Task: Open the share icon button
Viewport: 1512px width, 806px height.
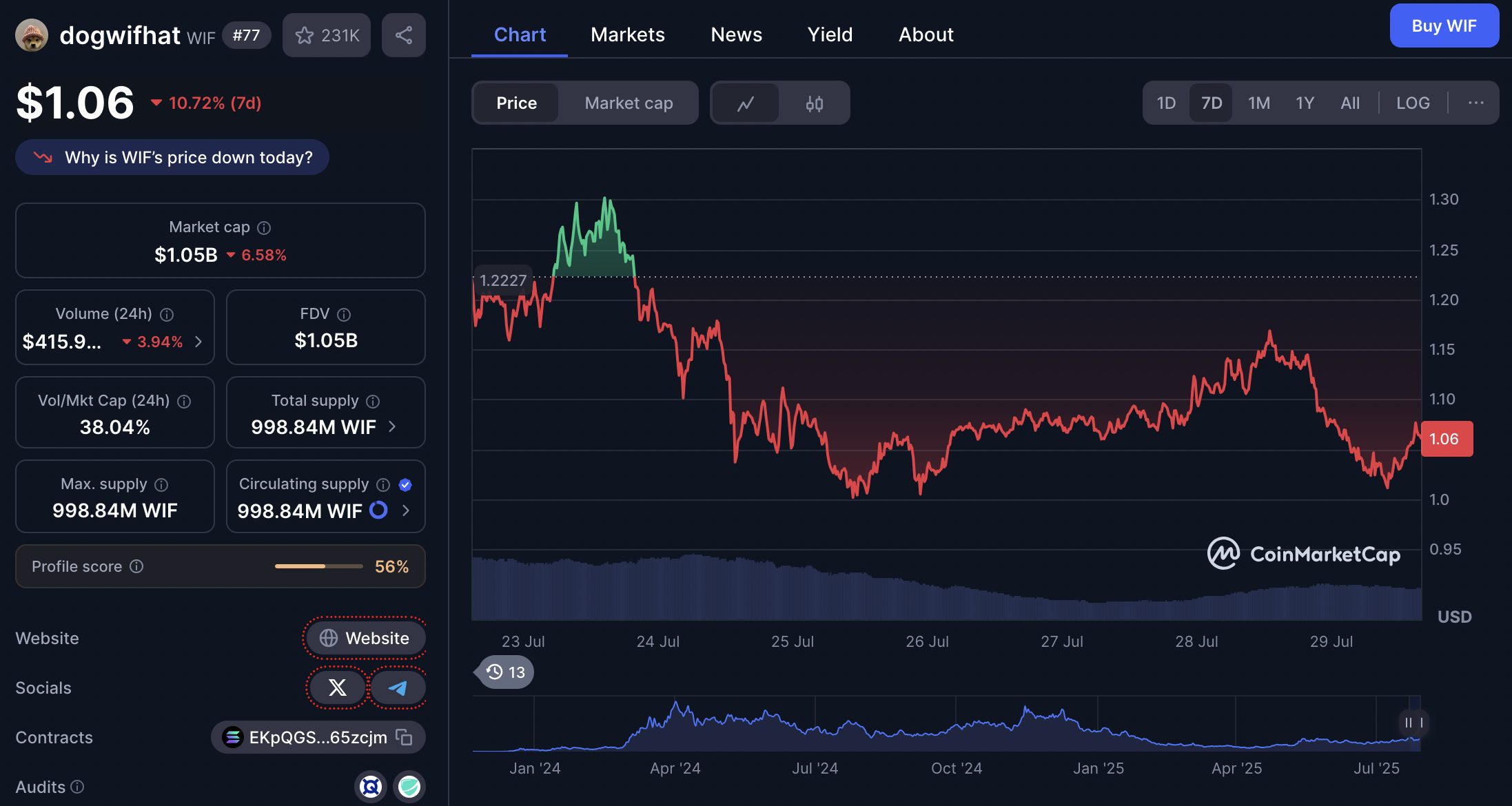Action: pos(404,35)
